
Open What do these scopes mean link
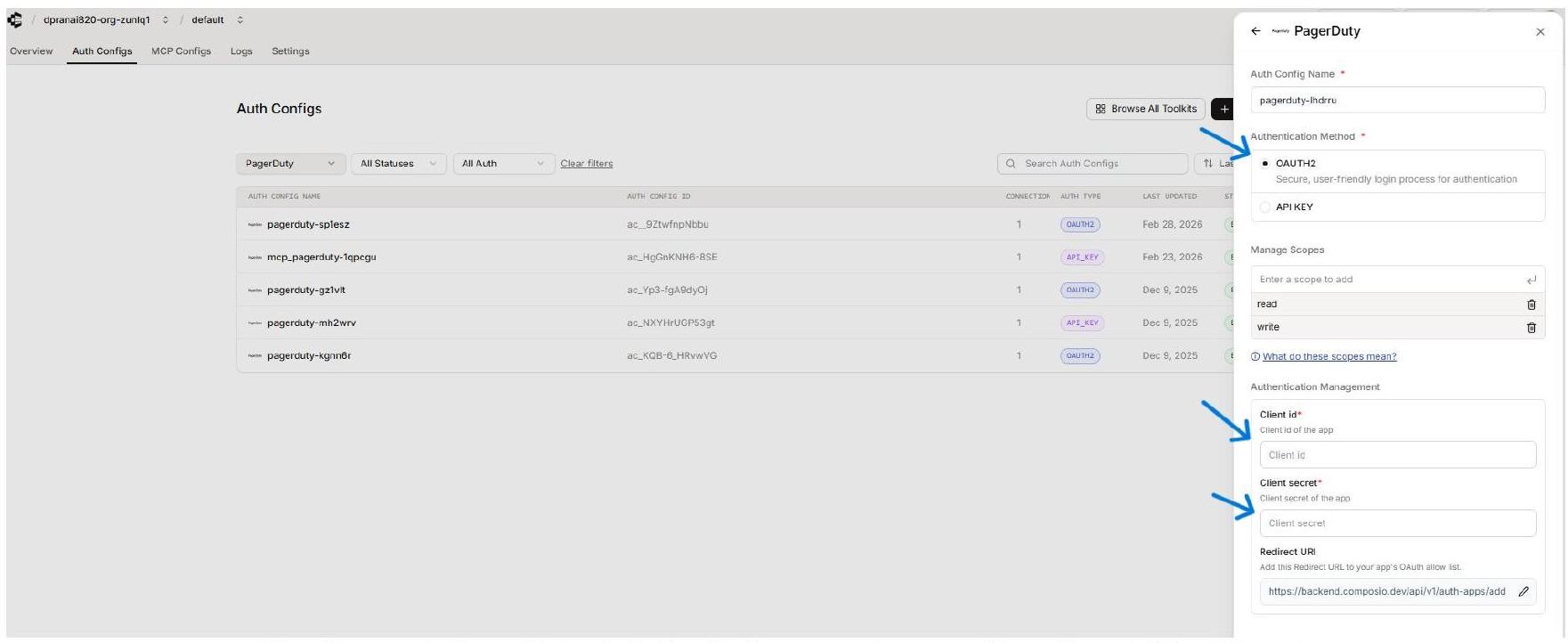click(x=1329, y=357)
